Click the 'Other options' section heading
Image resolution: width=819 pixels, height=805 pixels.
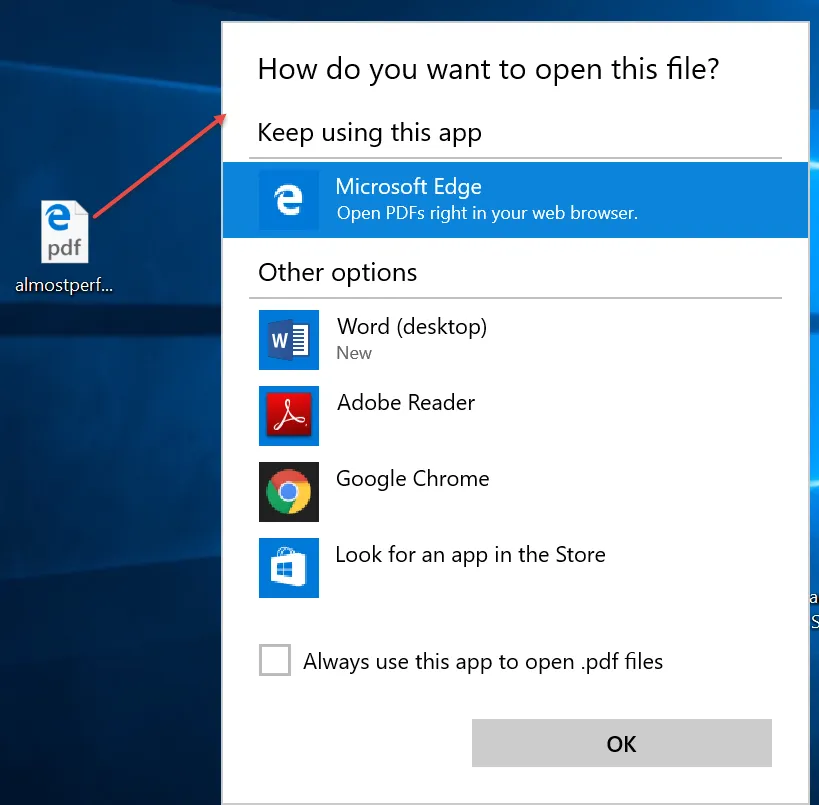click(x=337, y=273)
